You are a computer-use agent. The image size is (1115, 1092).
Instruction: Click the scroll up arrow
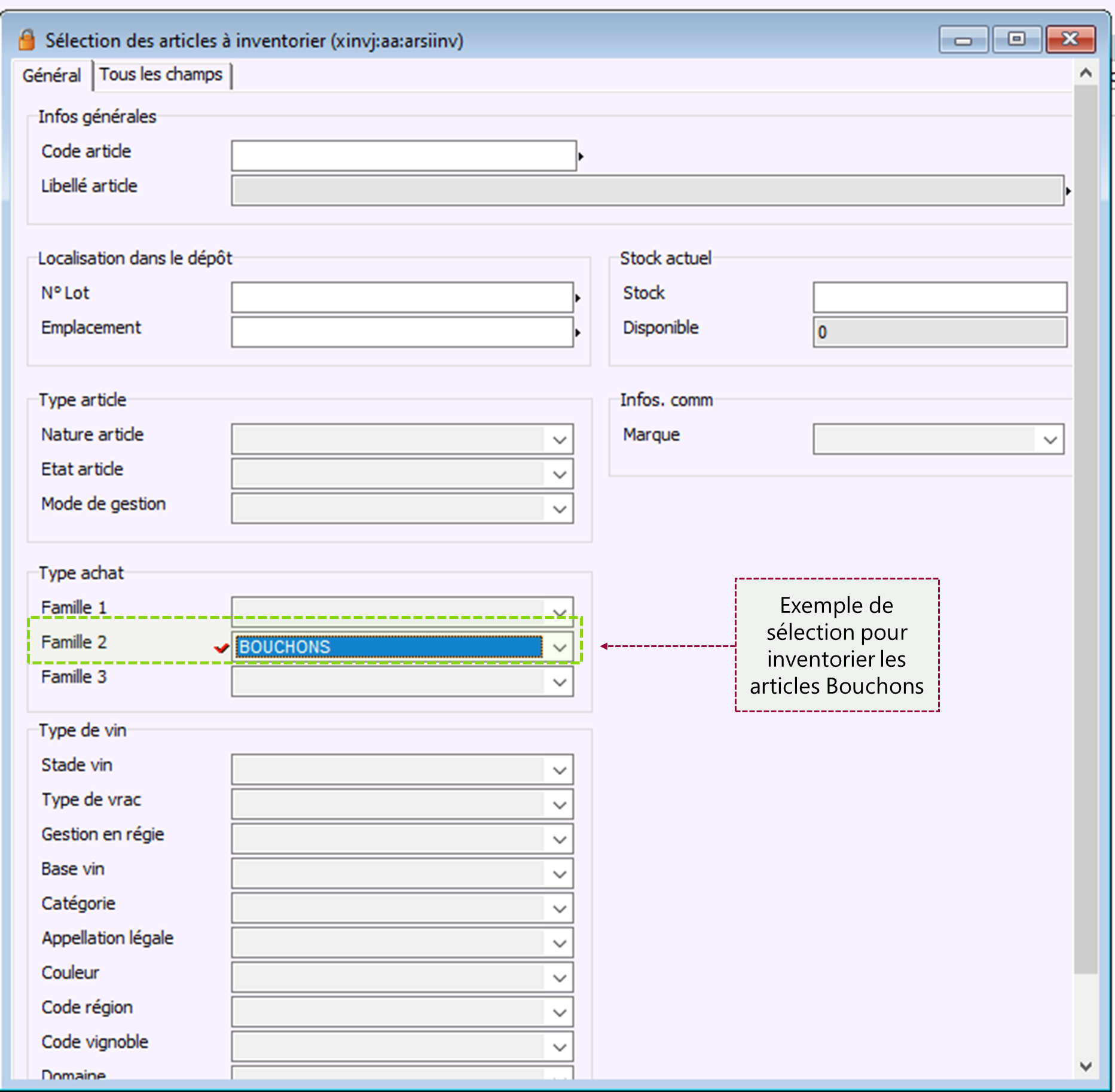click(1086, 74)
